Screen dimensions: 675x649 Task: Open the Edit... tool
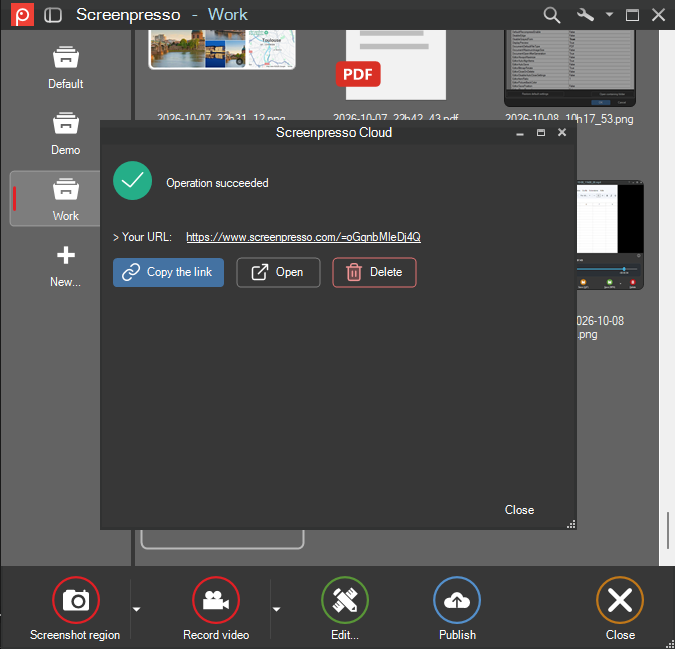pos(345,600)
